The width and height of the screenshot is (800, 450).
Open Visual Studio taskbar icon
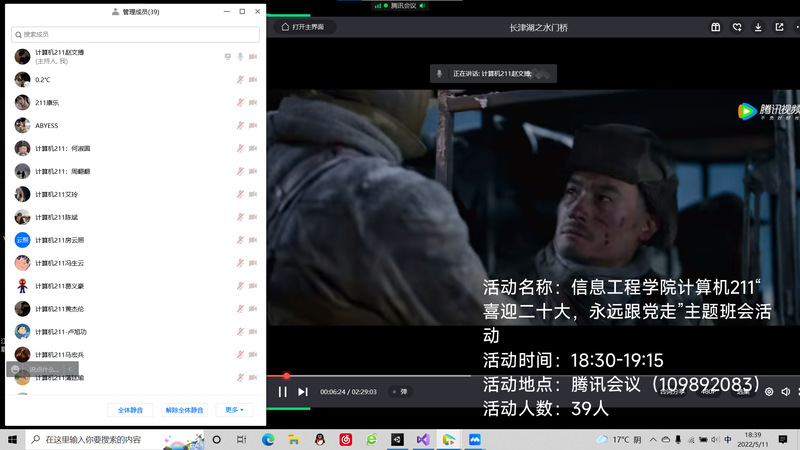(423, 439)
